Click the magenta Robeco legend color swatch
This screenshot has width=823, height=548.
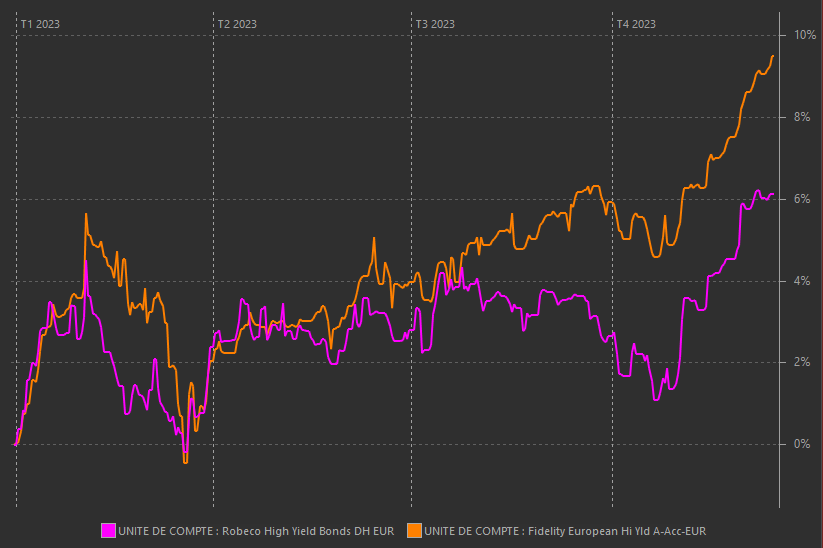[108, 531]
